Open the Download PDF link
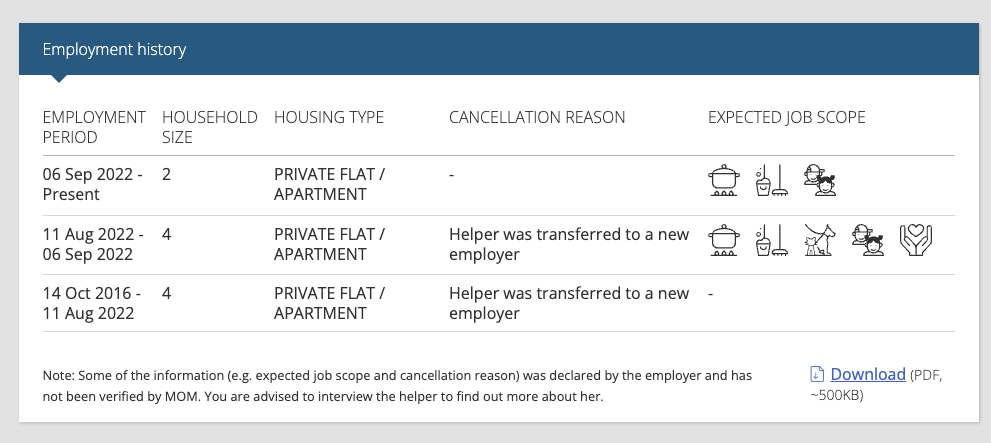This screenshot has width=991, height=443. pos(868,375)
